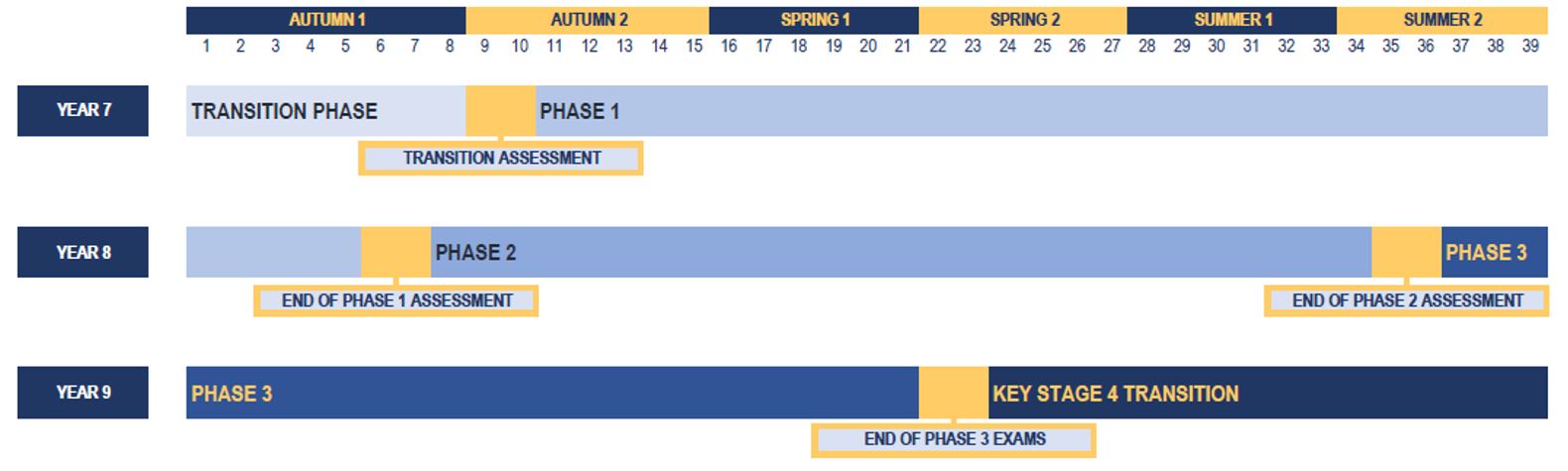Click the Spring 1 term header
1568x471 pixels.
[x=814, y=20]
